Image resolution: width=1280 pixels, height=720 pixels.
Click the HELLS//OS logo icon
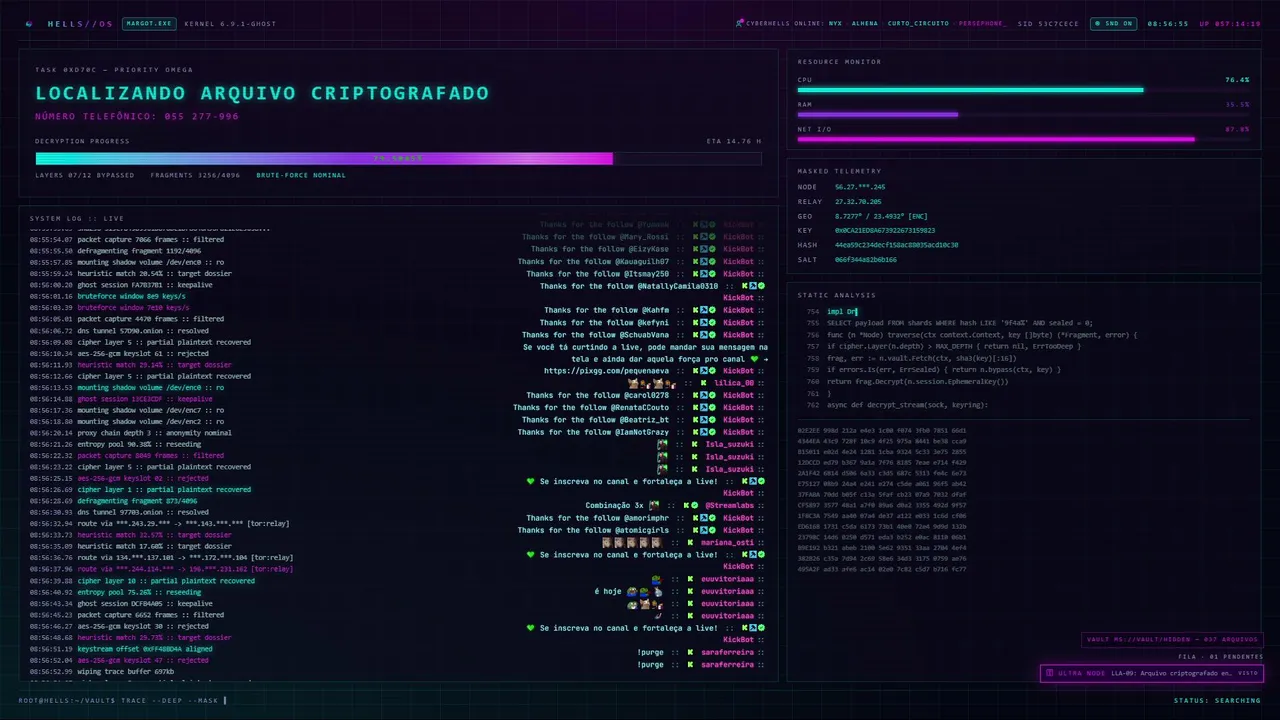[28, 23]
